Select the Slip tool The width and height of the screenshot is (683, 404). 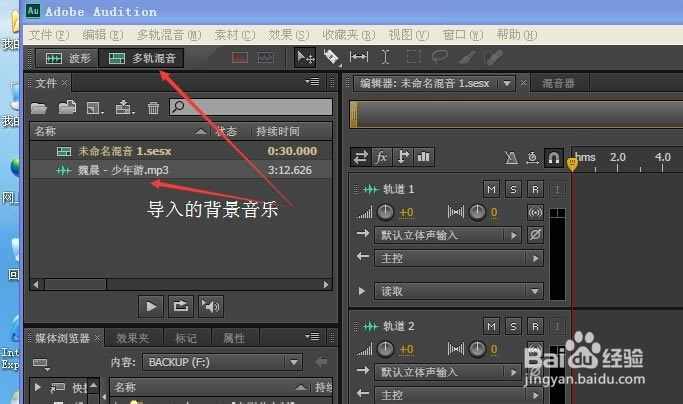click(x=358, y=57)
